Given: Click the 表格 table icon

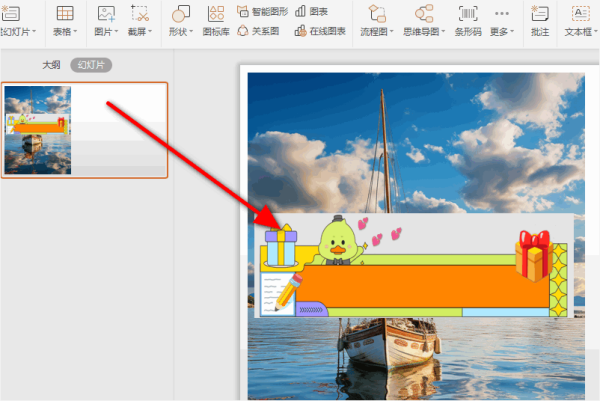Looking at the screenshot, I should 65,13.
